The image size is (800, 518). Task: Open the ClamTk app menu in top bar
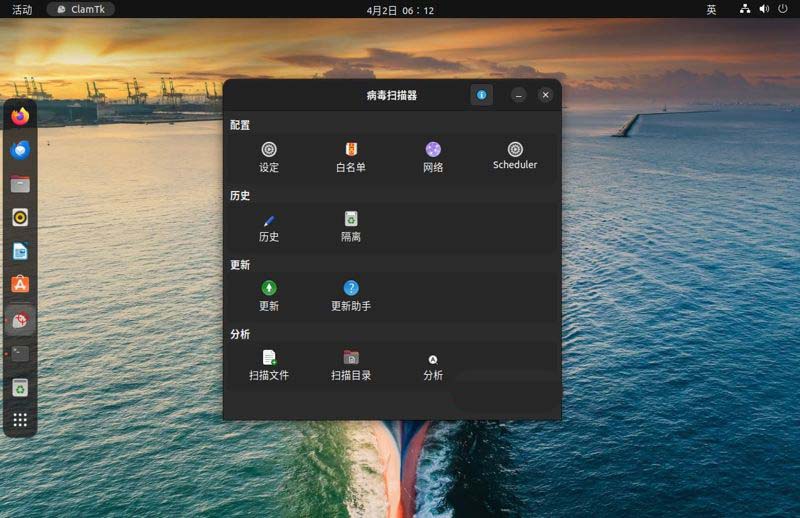[x=81, y=9]
